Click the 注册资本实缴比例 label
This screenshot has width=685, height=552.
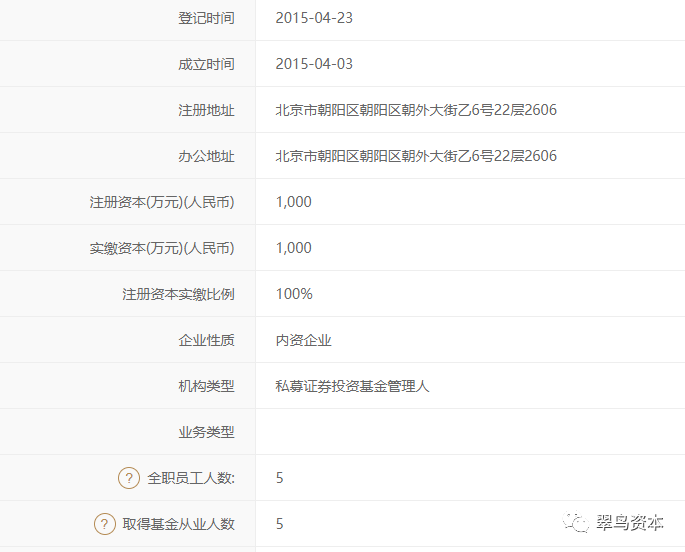pos(178,294)
